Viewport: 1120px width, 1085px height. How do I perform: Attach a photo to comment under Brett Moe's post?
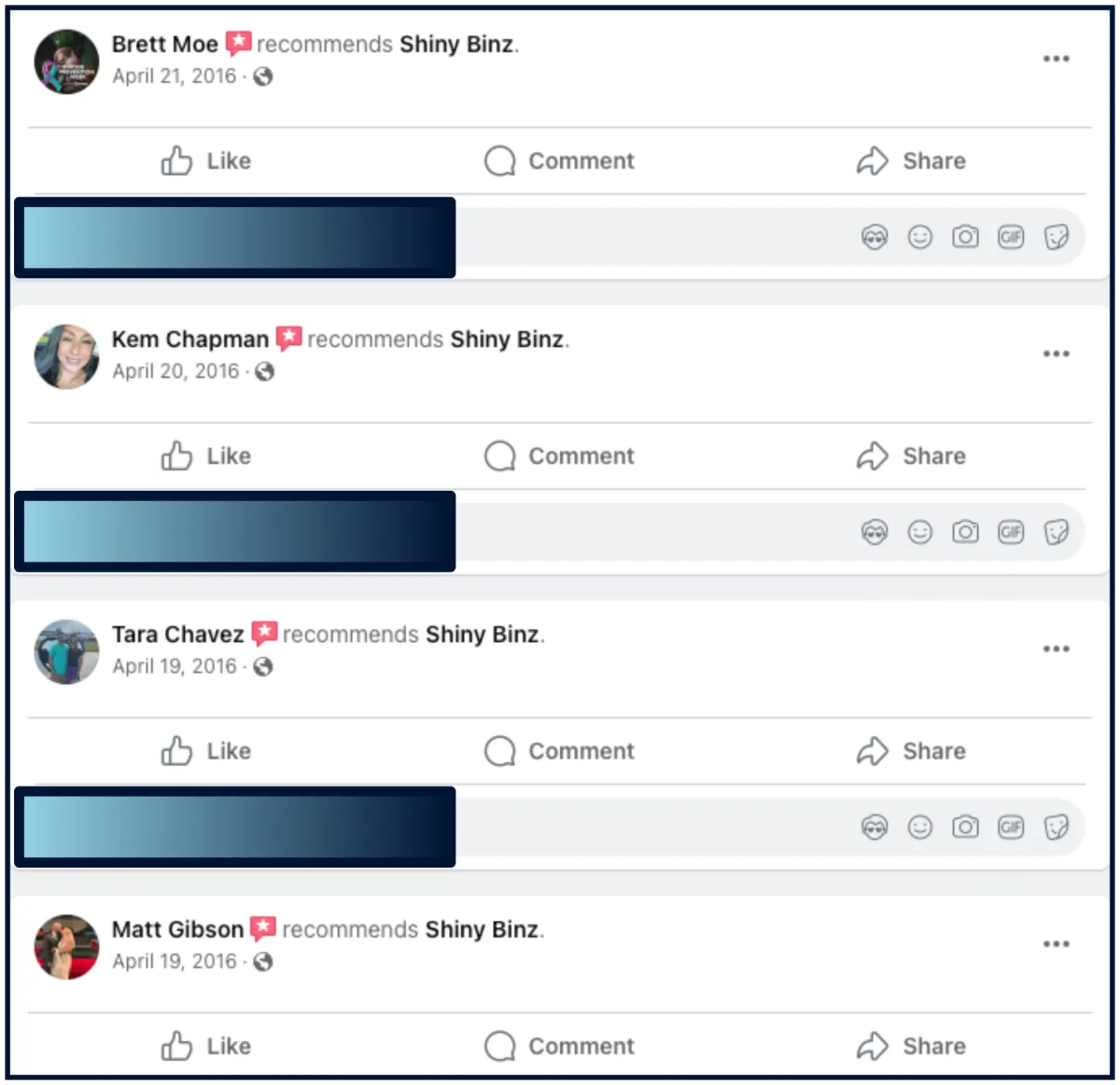click(x=965, y=237)
